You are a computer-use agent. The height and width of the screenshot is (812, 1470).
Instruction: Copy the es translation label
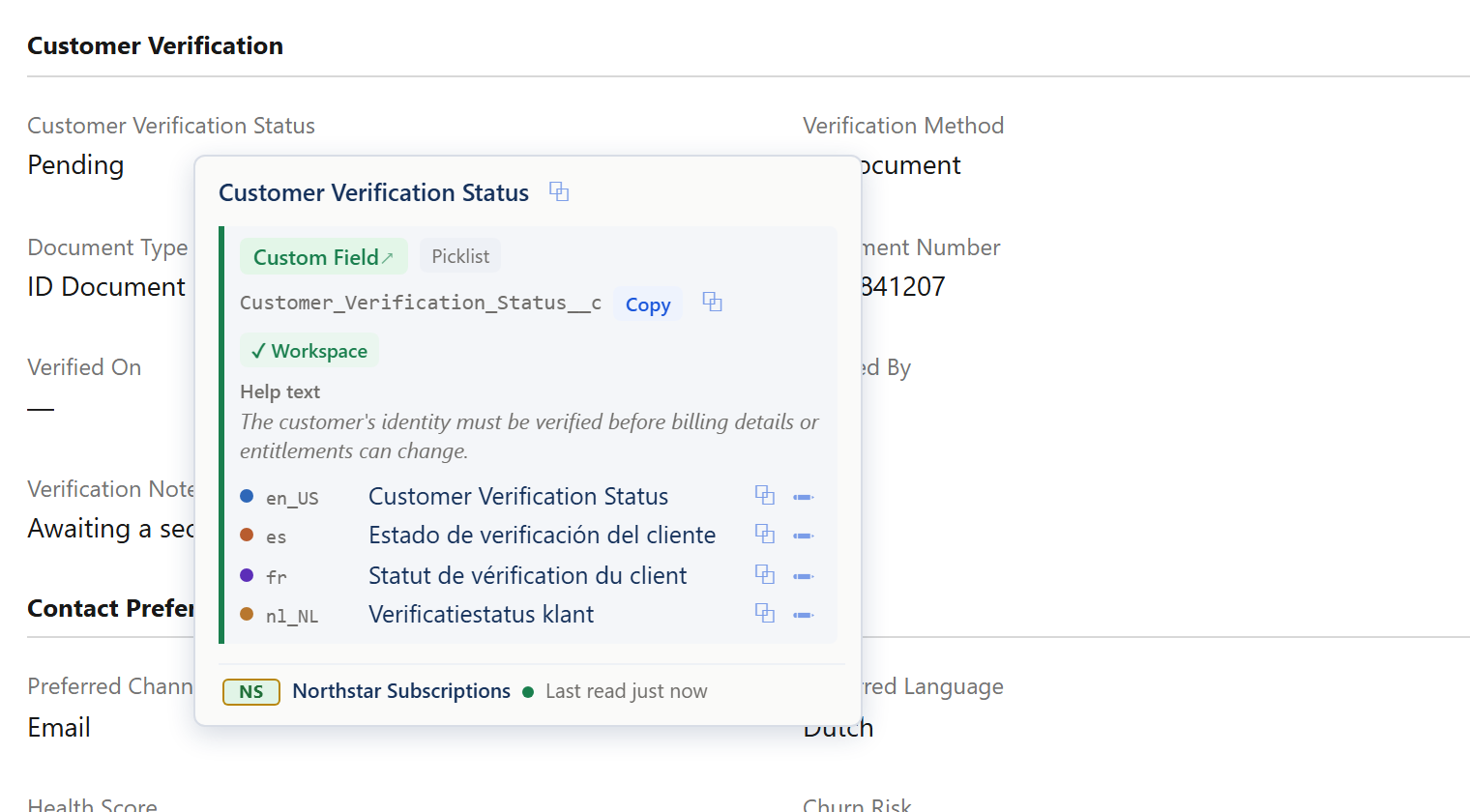(x=765, y=535)
